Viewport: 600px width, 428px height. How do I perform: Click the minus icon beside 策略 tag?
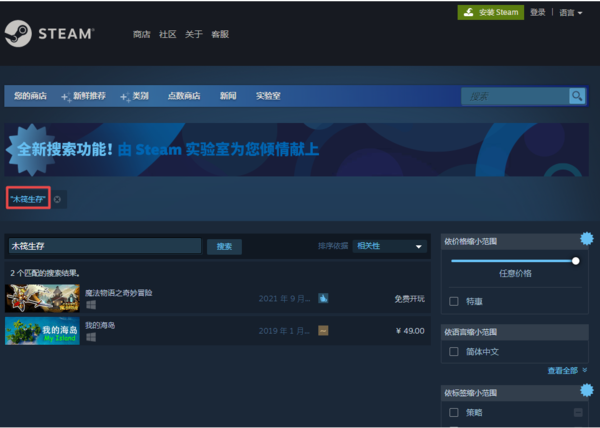tap(578, 412)
